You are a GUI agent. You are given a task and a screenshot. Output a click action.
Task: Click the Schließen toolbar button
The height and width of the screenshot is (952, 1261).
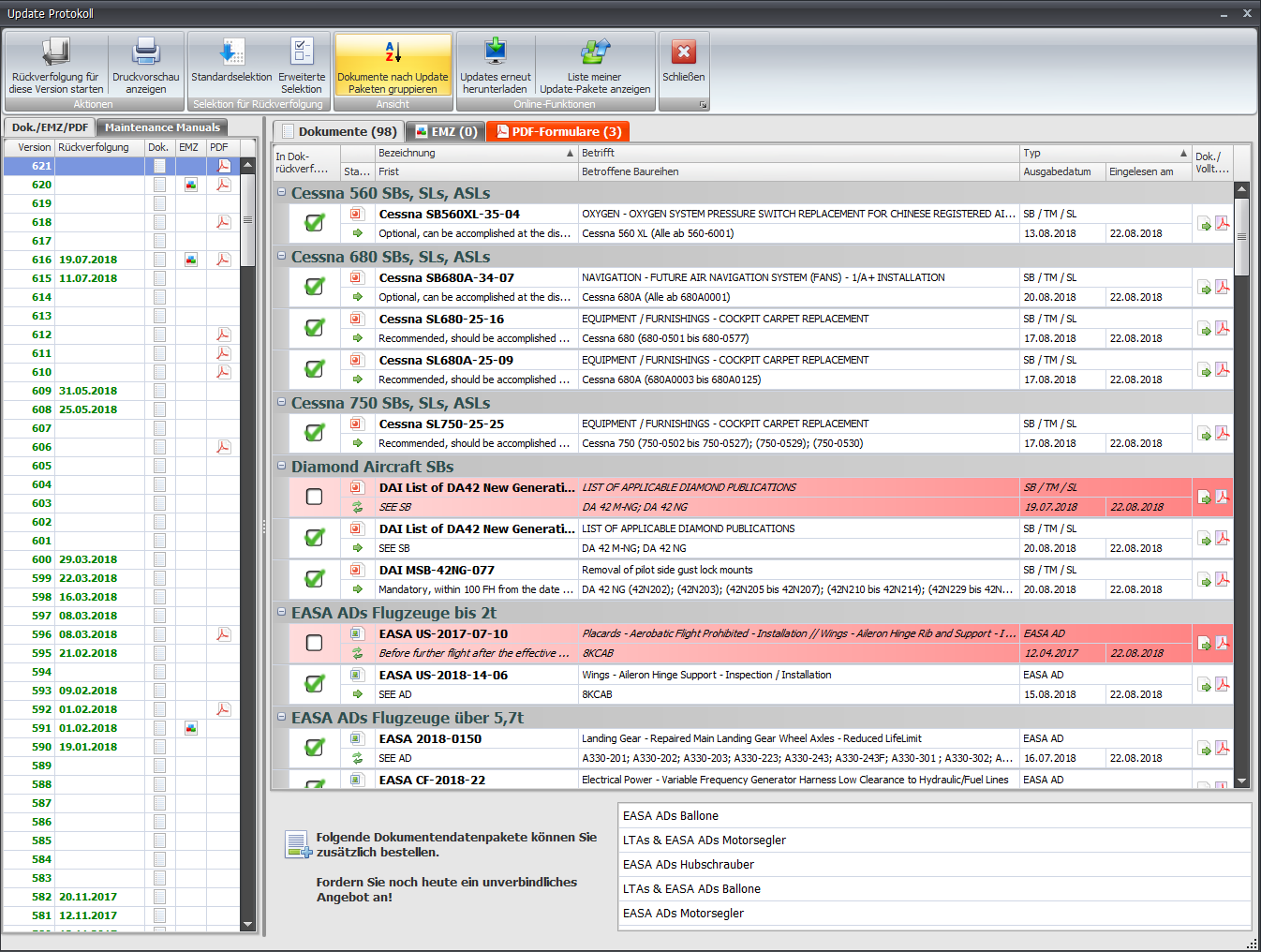[x=684, y=61]
